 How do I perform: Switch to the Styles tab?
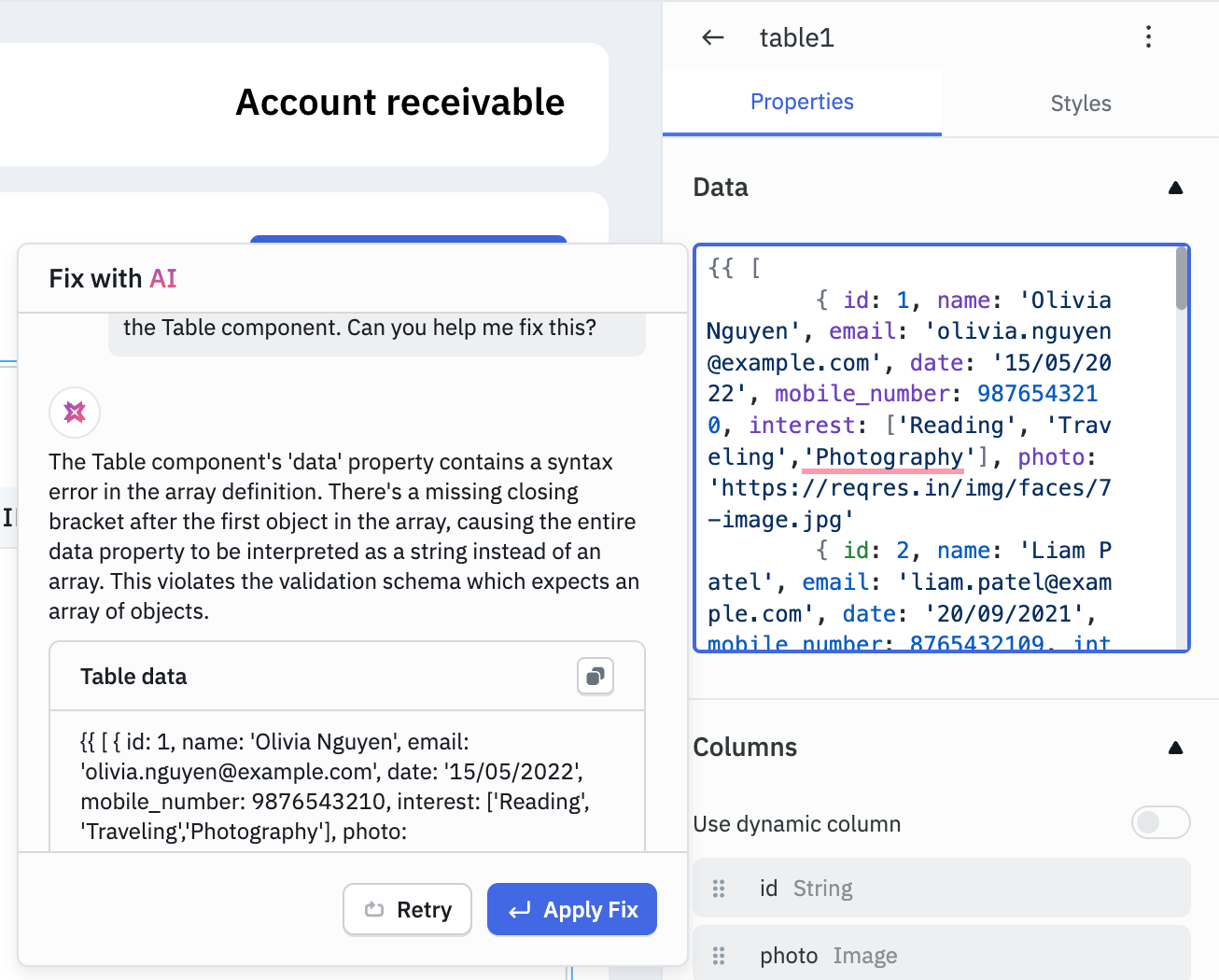pos(1081,104)
